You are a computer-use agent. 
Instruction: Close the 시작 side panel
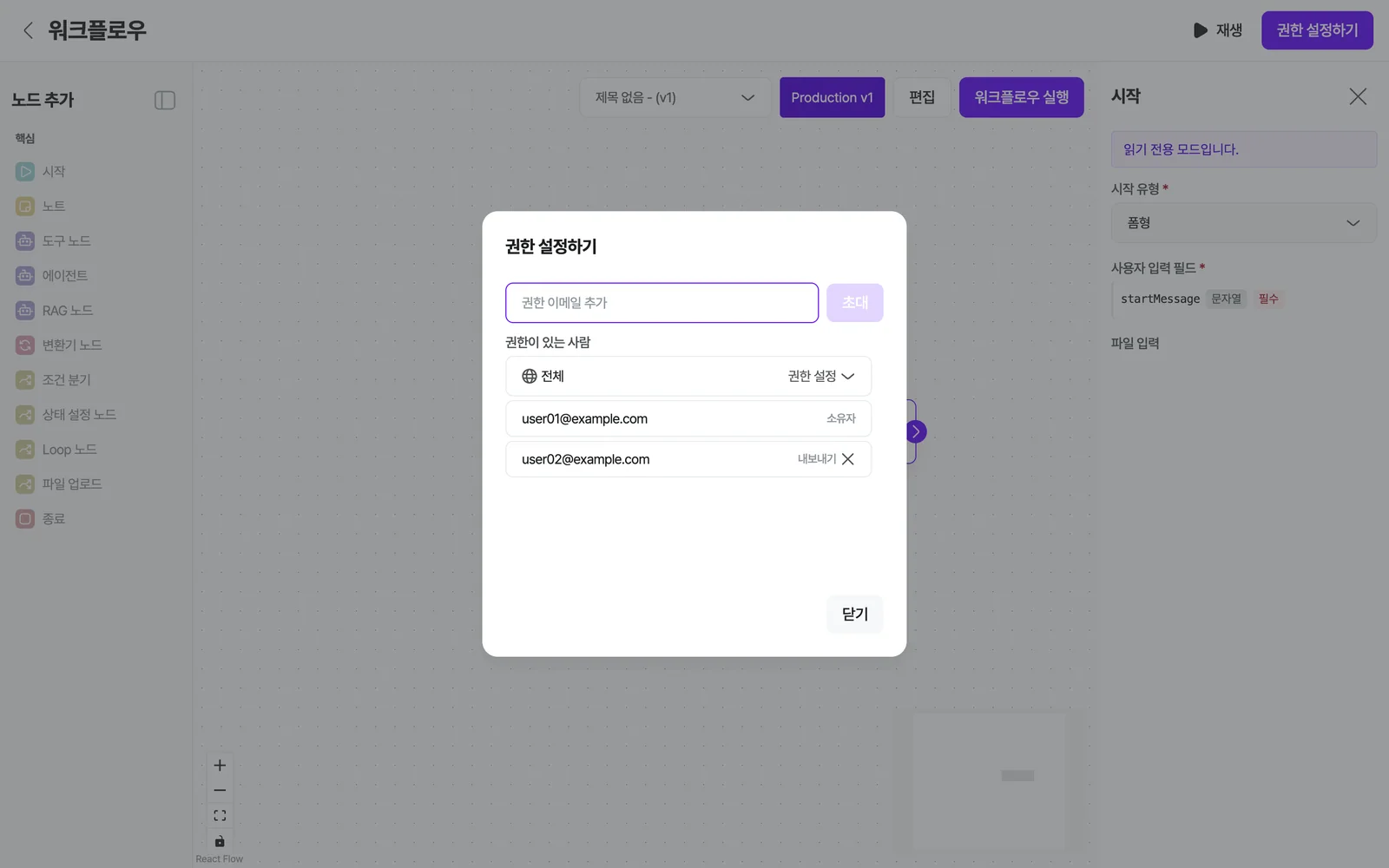[x=1358, y=96]
